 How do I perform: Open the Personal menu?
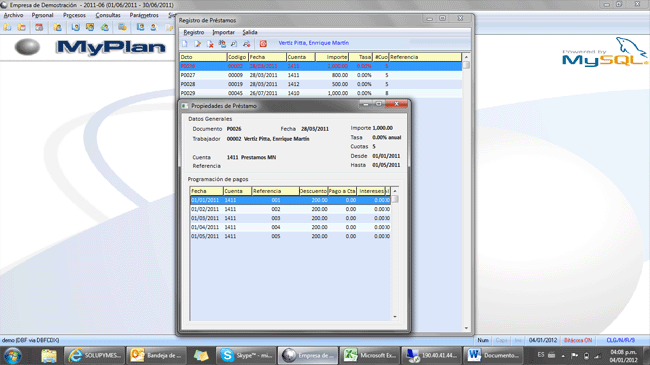pyautogui.click(x=42, y=15)
